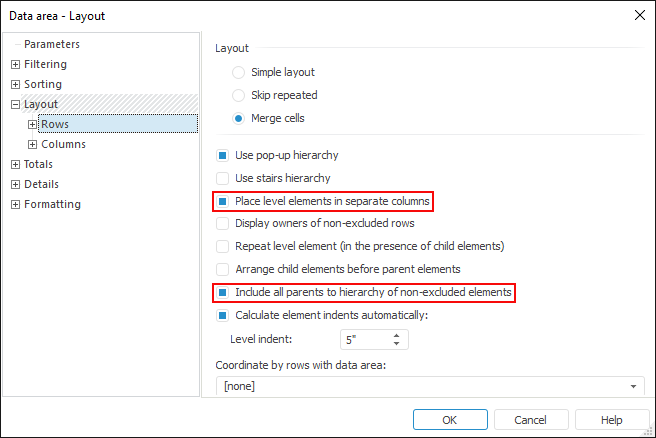Image resolution: width=656 pixels, height=438 pixels.
Task: Enable Use stairs hierarchy checkbox
Action: point(223,179)
